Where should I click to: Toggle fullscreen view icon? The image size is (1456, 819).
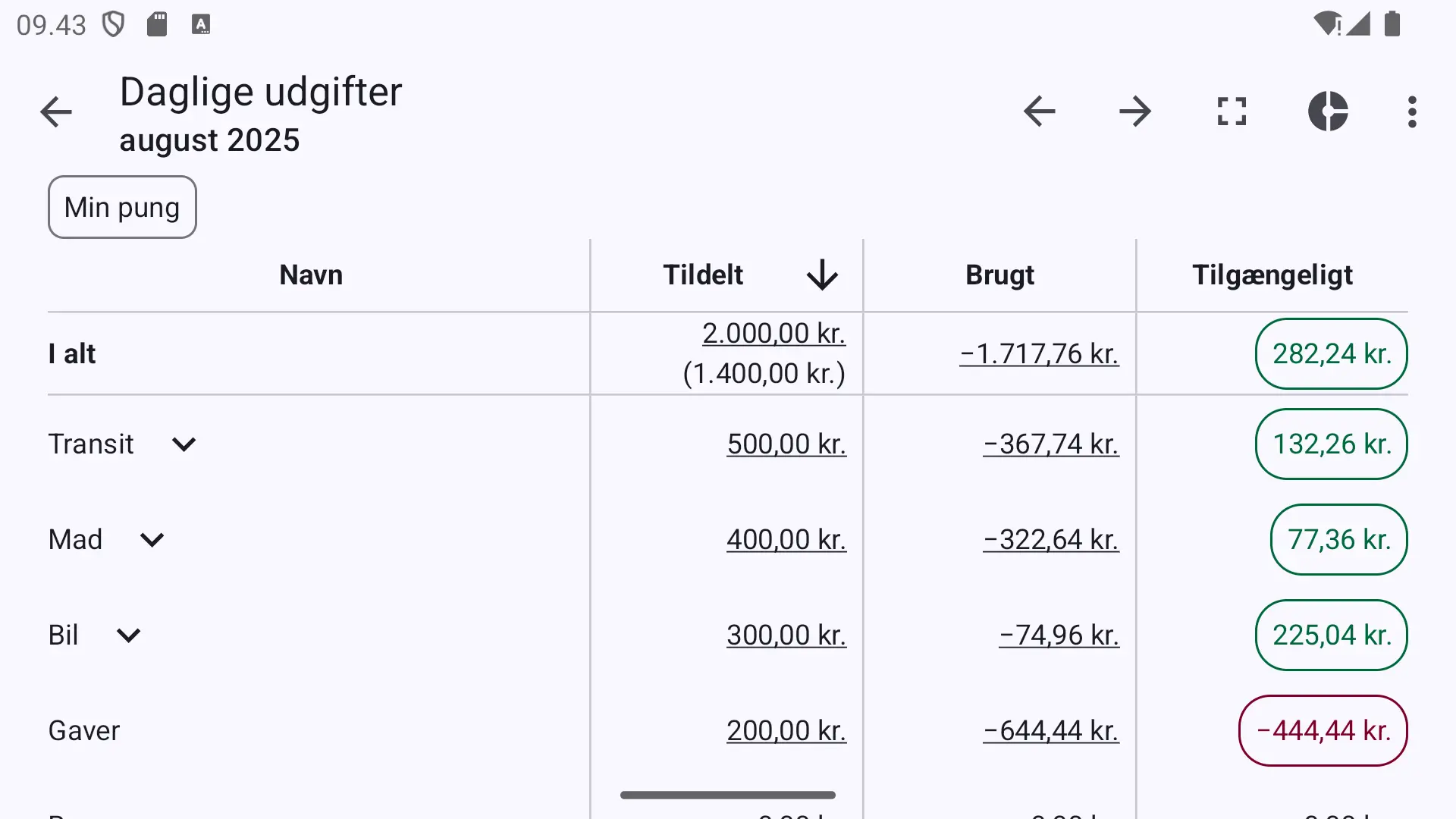(1232, 111)
